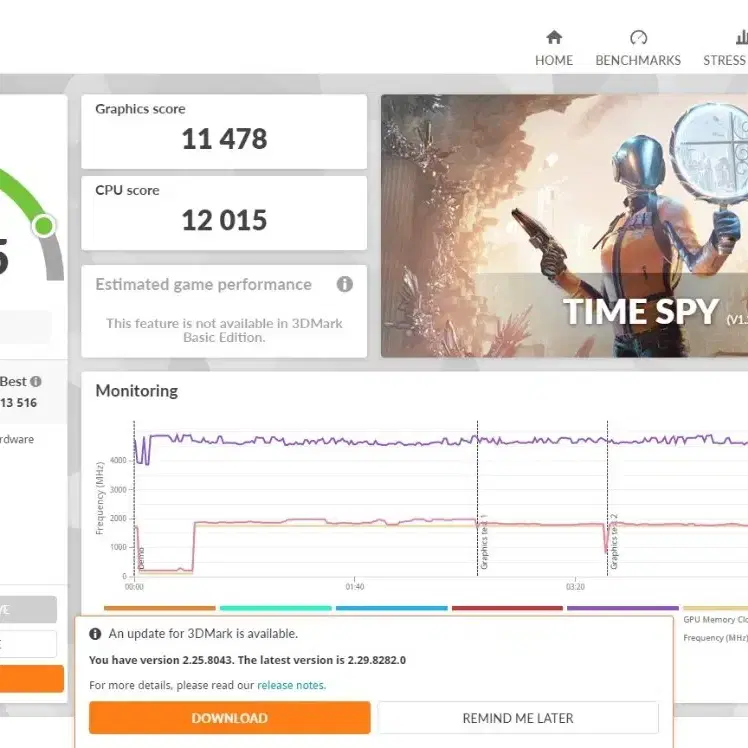This screenshot has width=748, height=748.
Task: Click the 12 015 CPU score value
Action: click(224, 220)
